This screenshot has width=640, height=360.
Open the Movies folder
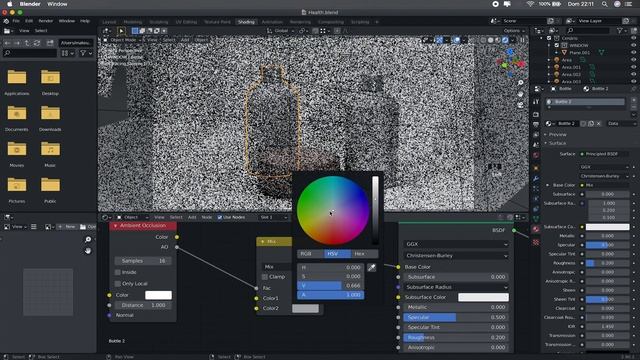pos(17,149)
